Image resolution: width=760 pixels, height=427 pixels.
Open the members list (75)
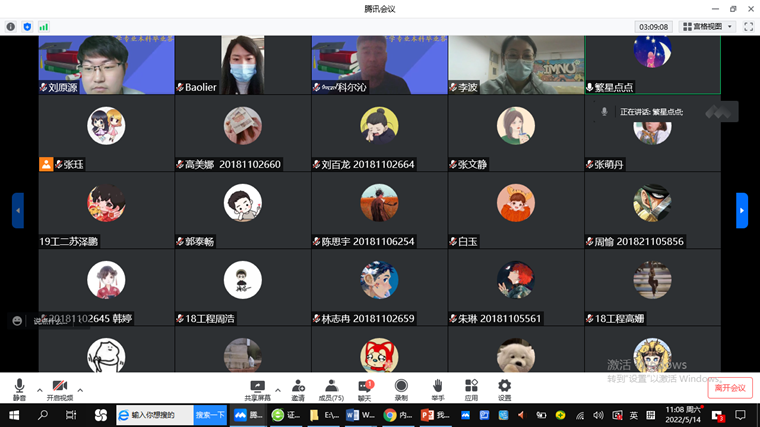tap(331, 388)
